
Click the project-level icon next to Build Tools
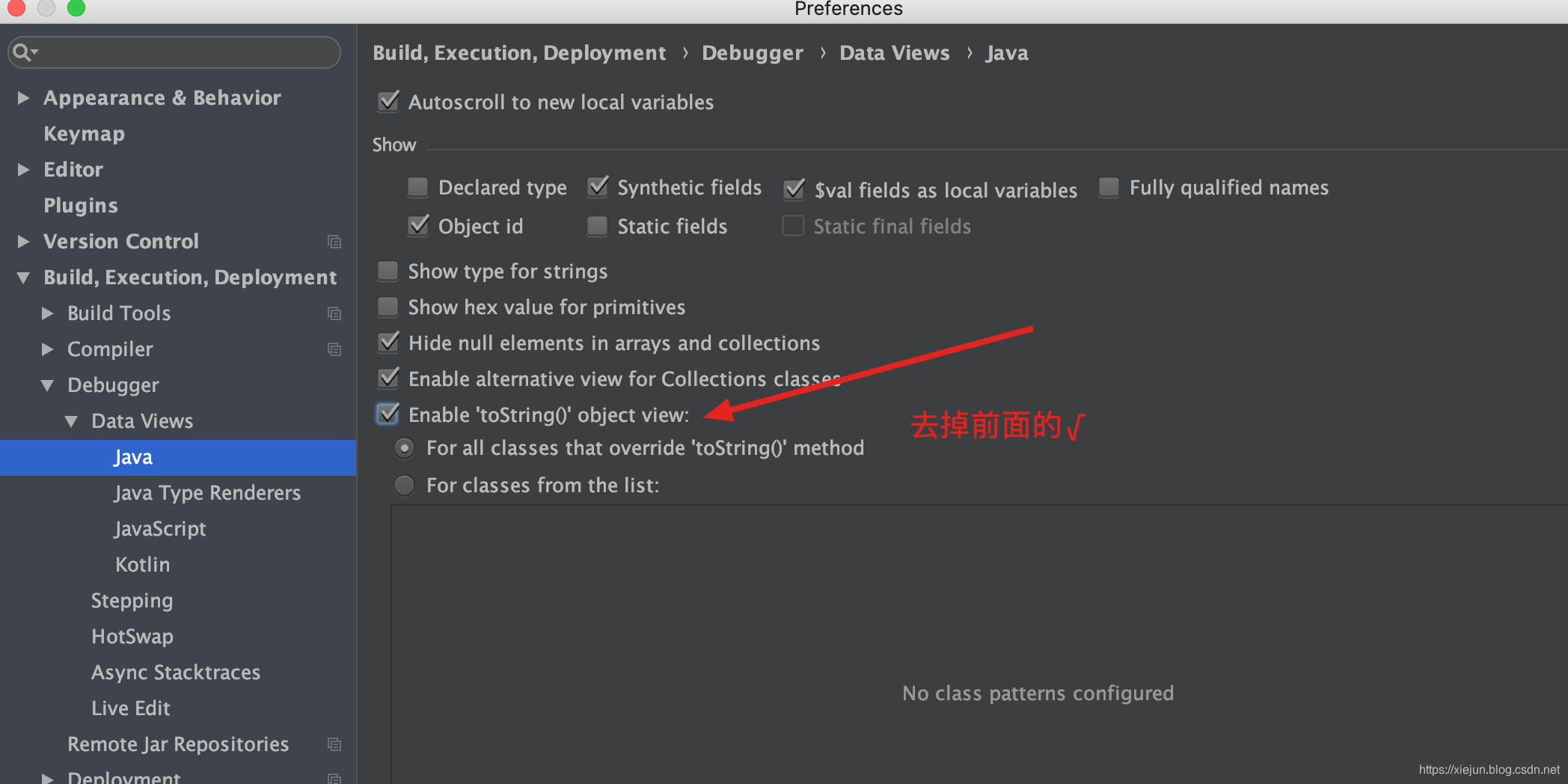tap(334, 313)
